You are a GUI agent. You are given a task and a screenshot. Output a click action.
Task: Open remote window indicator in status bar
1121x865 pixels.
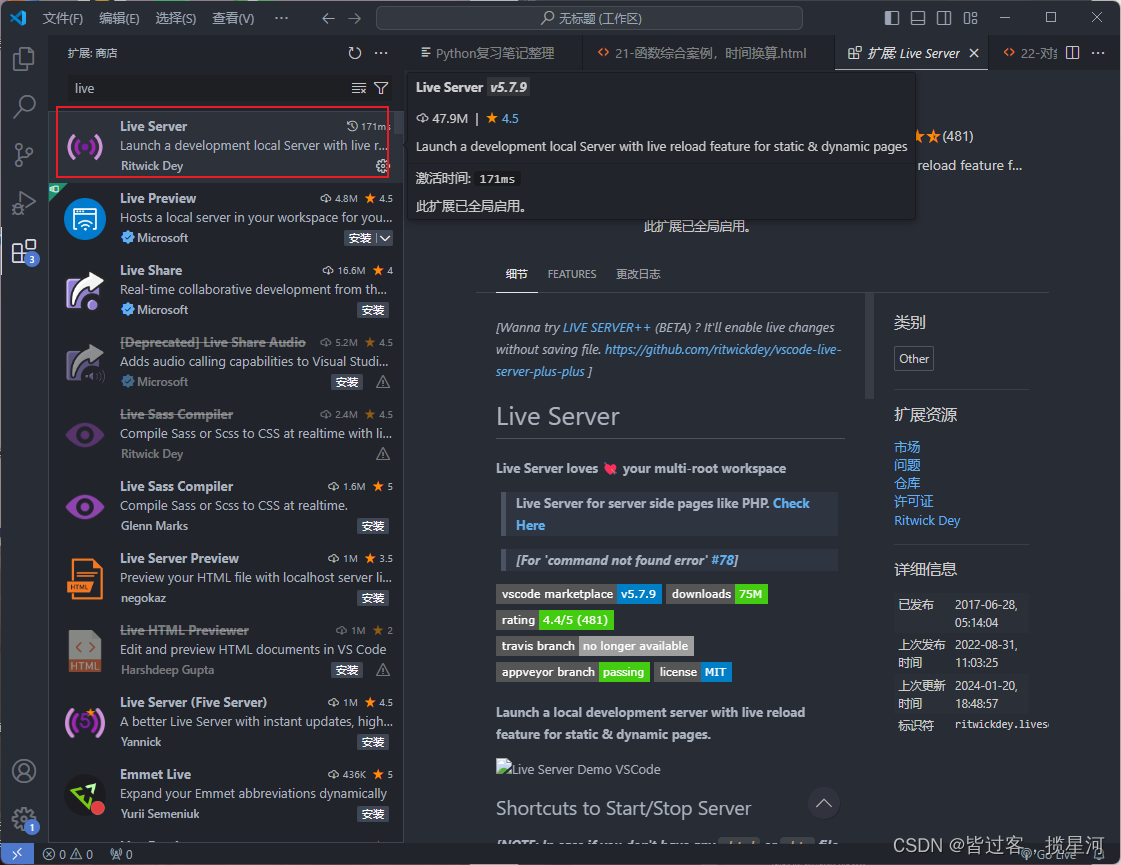(17, 854)
